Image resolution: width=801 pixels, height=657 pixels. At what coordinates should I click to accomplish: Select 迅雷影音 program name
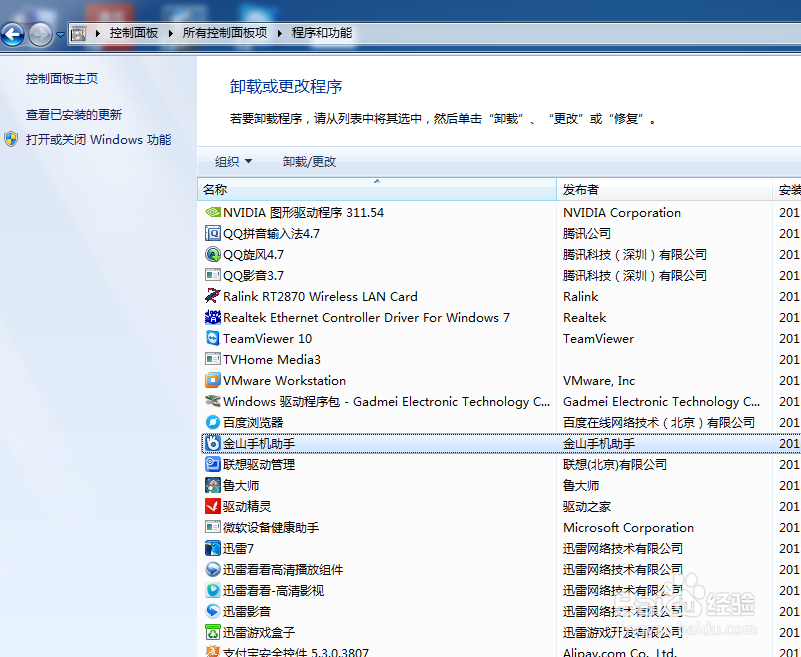point(247,611)
